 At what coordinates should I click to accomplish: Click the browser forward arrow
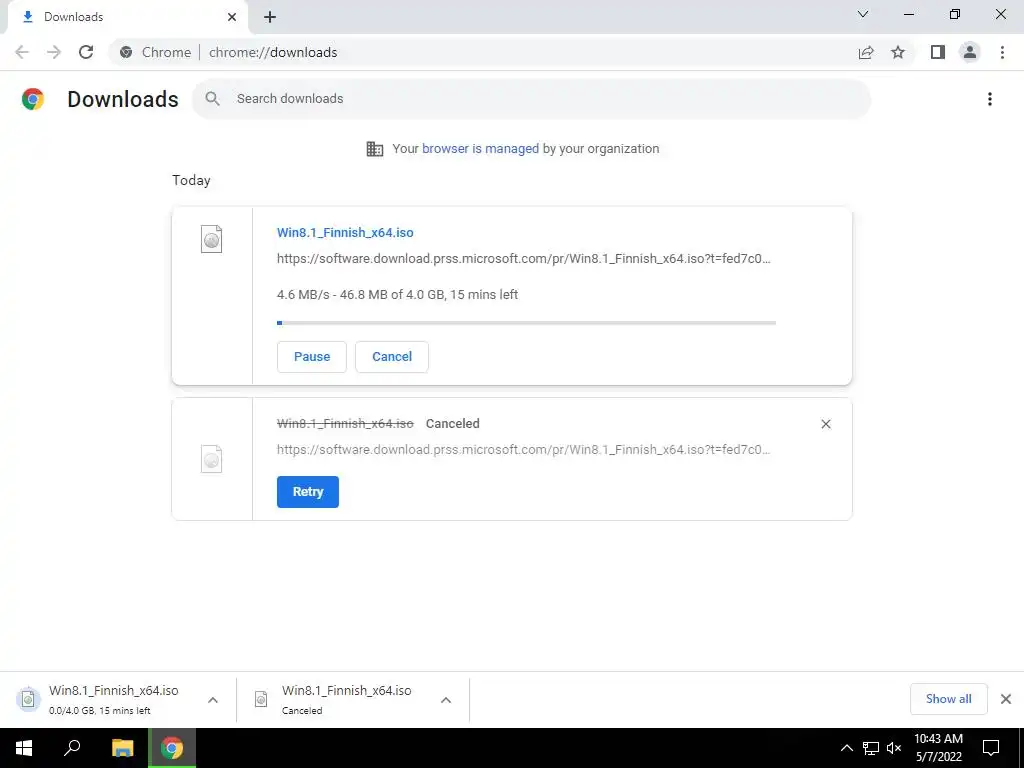[54, 52]
